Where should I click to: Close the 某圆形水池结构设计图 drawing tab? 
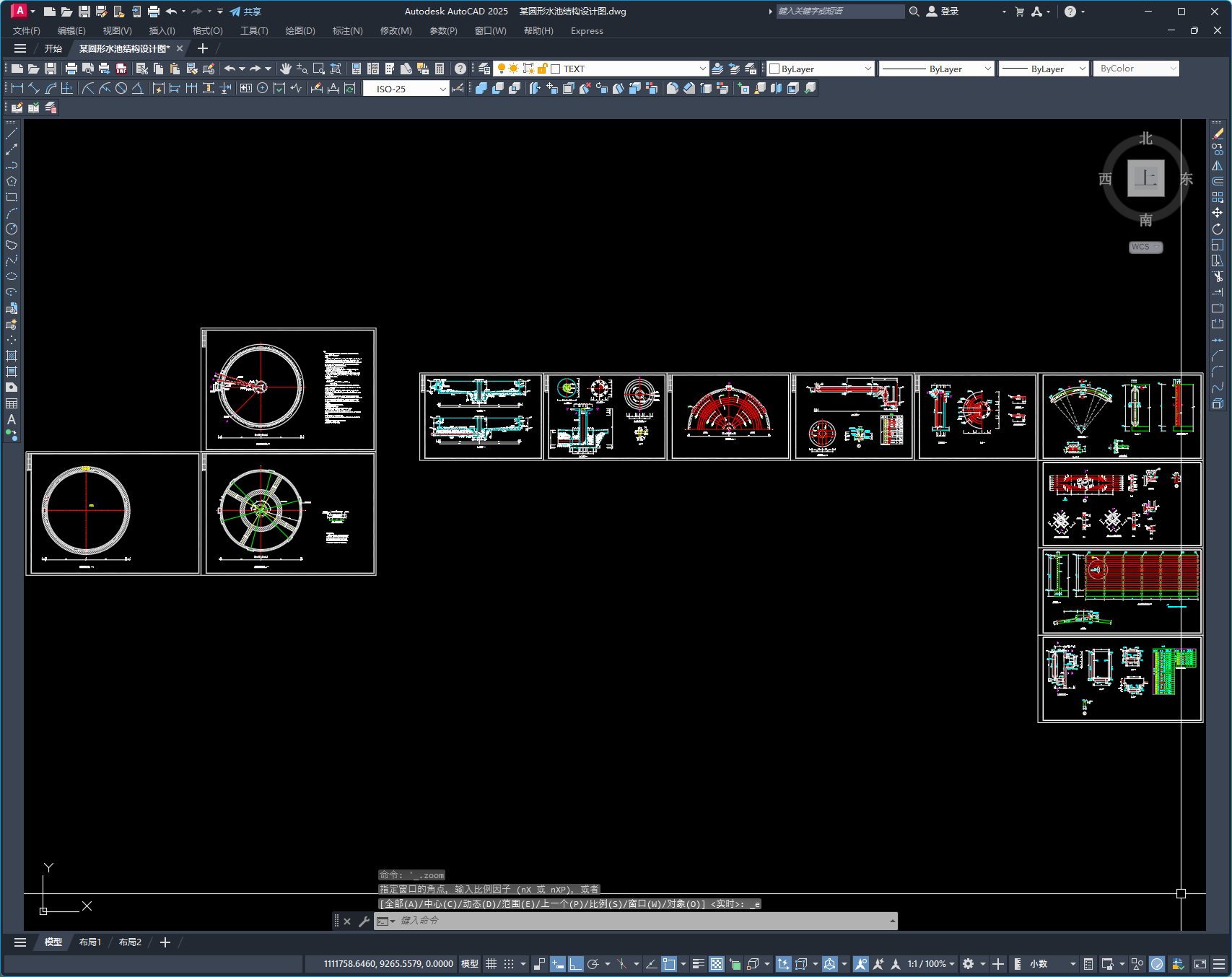[x=180, y=49]
